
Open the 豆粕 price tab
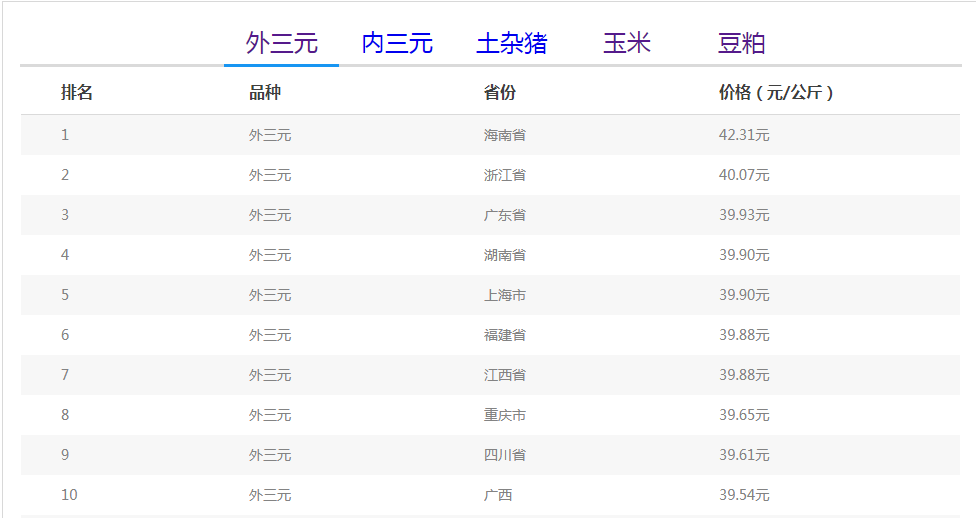(741, 43)
